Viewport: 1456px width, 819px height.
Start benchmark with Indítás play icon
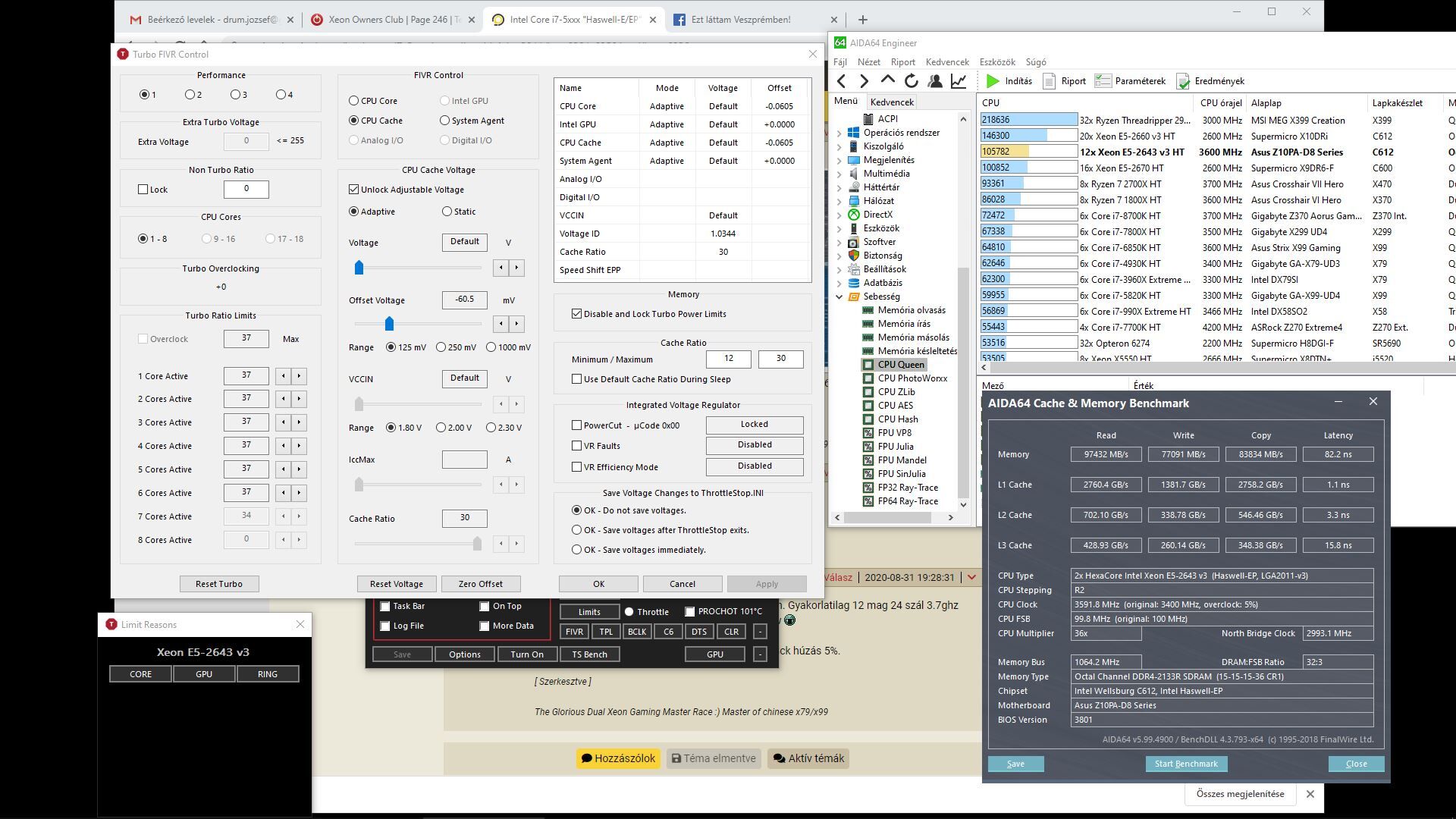click(993, 81)
